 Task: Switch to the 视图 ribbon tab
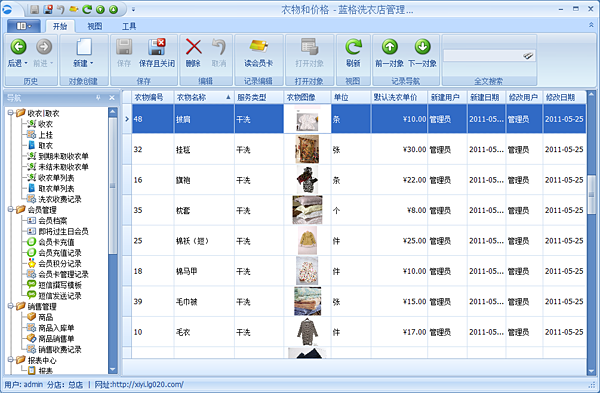[x=95, y=26]
